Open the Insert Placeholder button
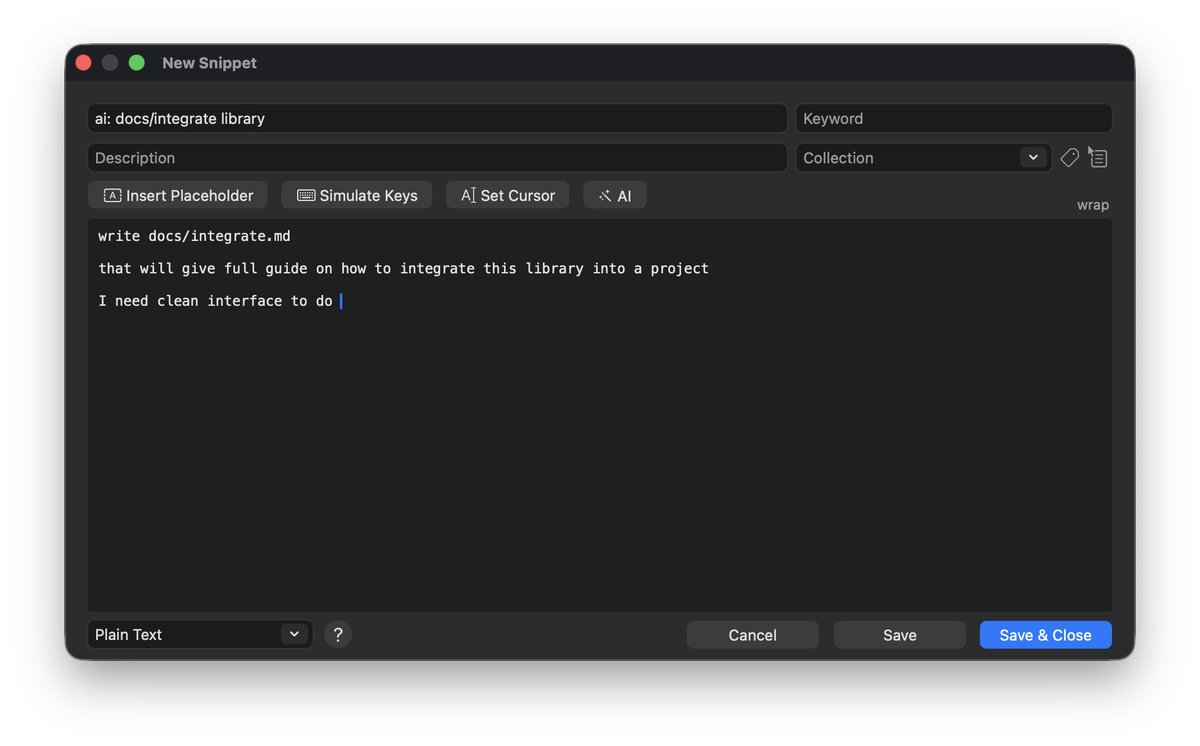 [178, 195]
